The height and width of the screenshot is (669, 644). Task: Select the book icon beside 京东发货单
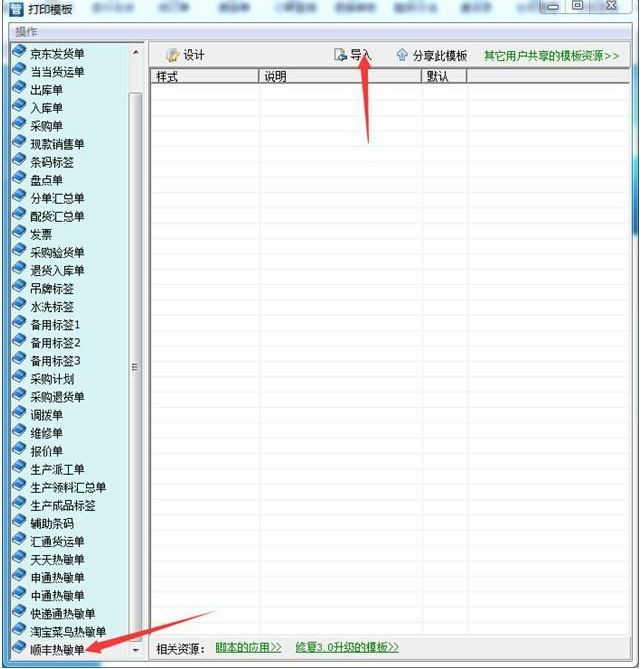click(x=19, y=52)
